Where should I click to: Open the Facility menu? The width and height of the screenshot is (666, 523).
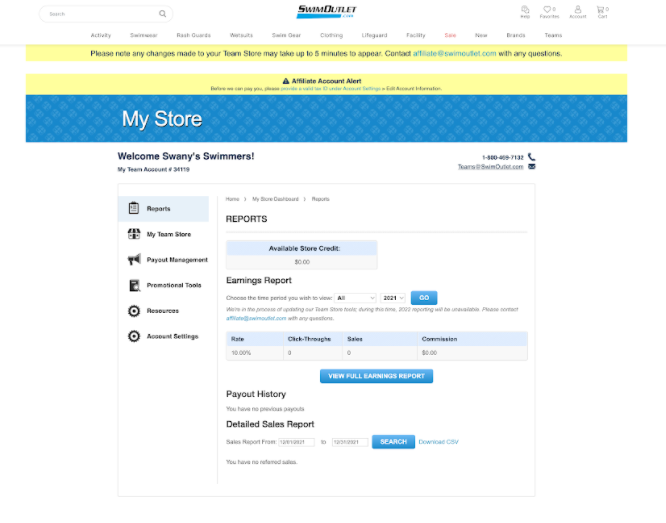pos(415,35)
